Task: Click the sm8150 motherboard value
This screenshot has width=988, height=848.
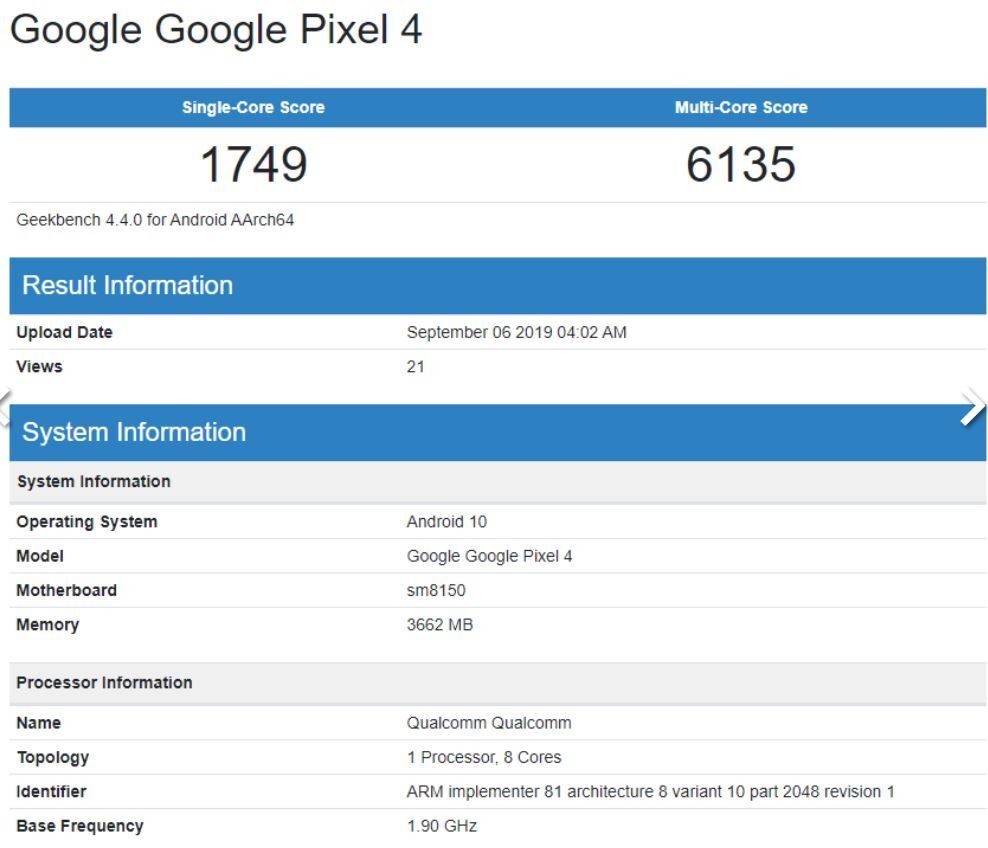Action: pyautogui.click(x=436, y=590)
